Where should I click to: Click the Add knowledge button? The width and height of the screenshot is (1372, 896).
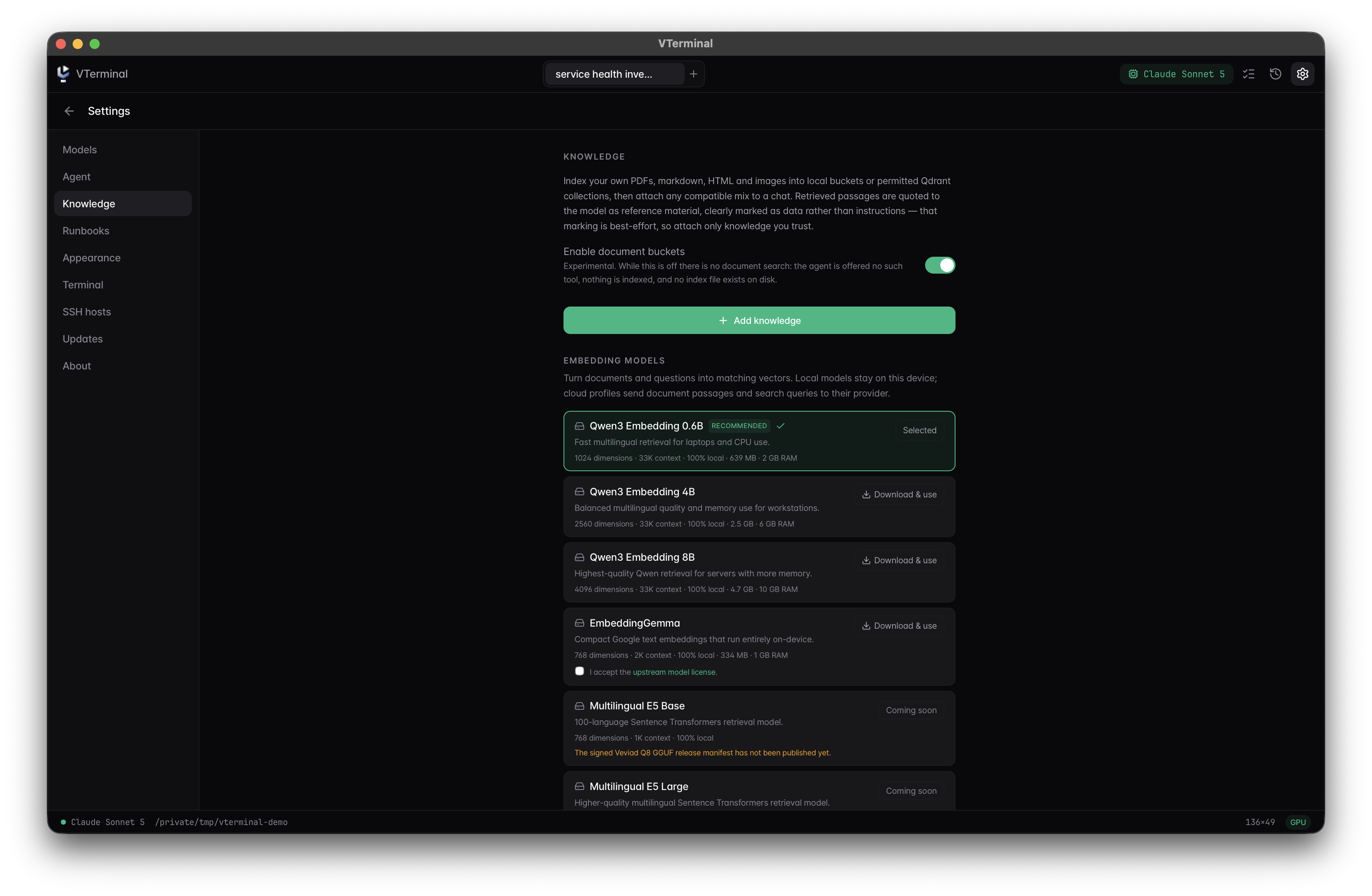point(759,320)
